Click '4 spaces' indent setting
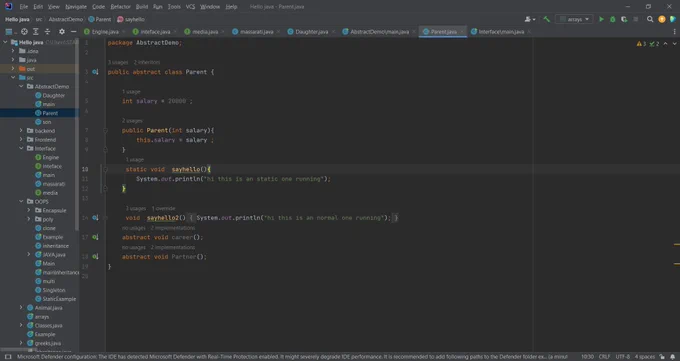 (x=645, y=357)
